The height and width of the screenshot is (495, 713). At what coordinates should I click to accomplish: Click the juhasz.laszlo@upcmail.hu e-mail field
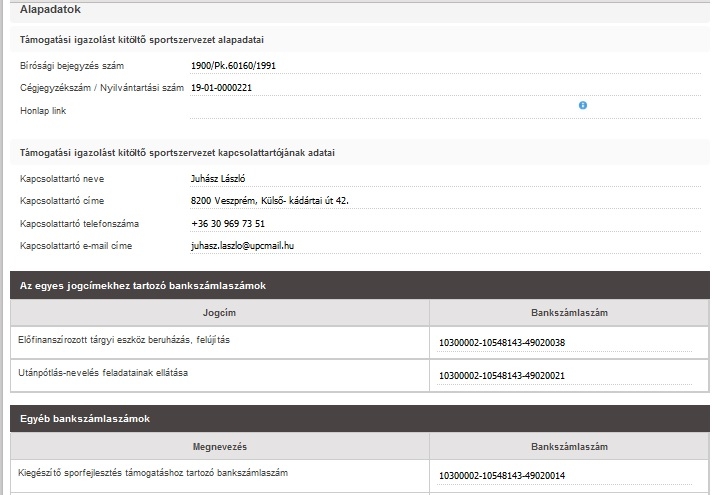click(x=249, y=245)
